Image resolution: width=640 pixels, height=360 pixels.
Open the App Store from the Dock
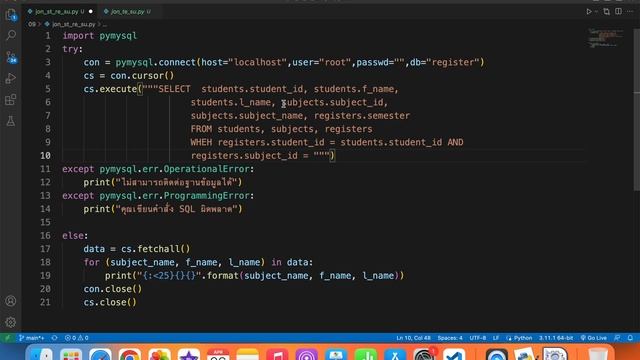[x=395, y=354]
